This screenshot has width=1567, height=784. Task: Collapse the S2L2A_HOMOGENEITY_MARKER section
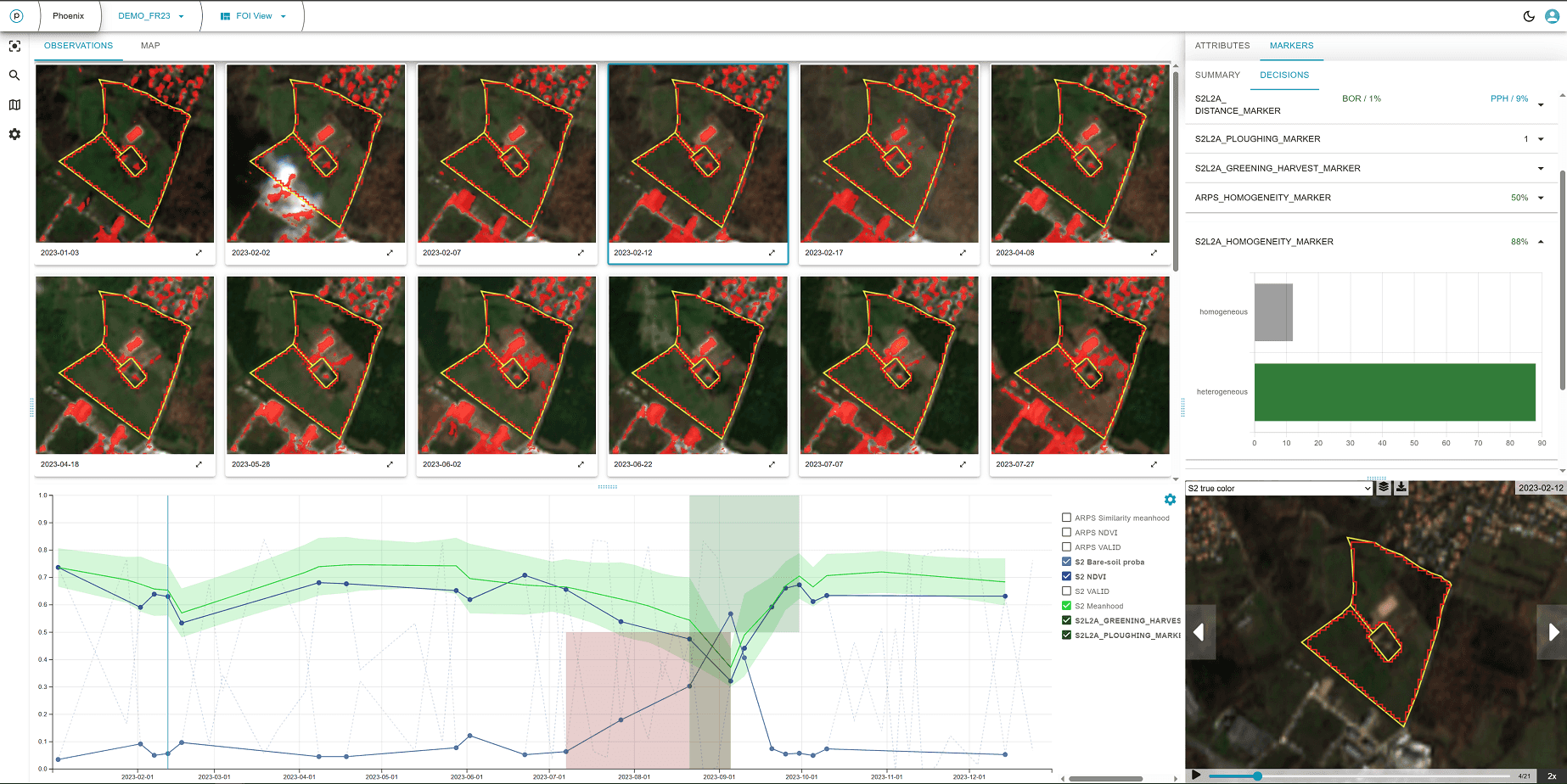[x=1541, y=242]
